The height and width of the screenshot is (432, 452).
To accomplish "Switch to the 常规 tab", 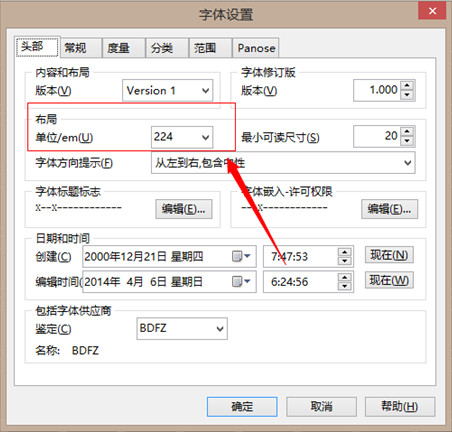I will tap(81, 48).
